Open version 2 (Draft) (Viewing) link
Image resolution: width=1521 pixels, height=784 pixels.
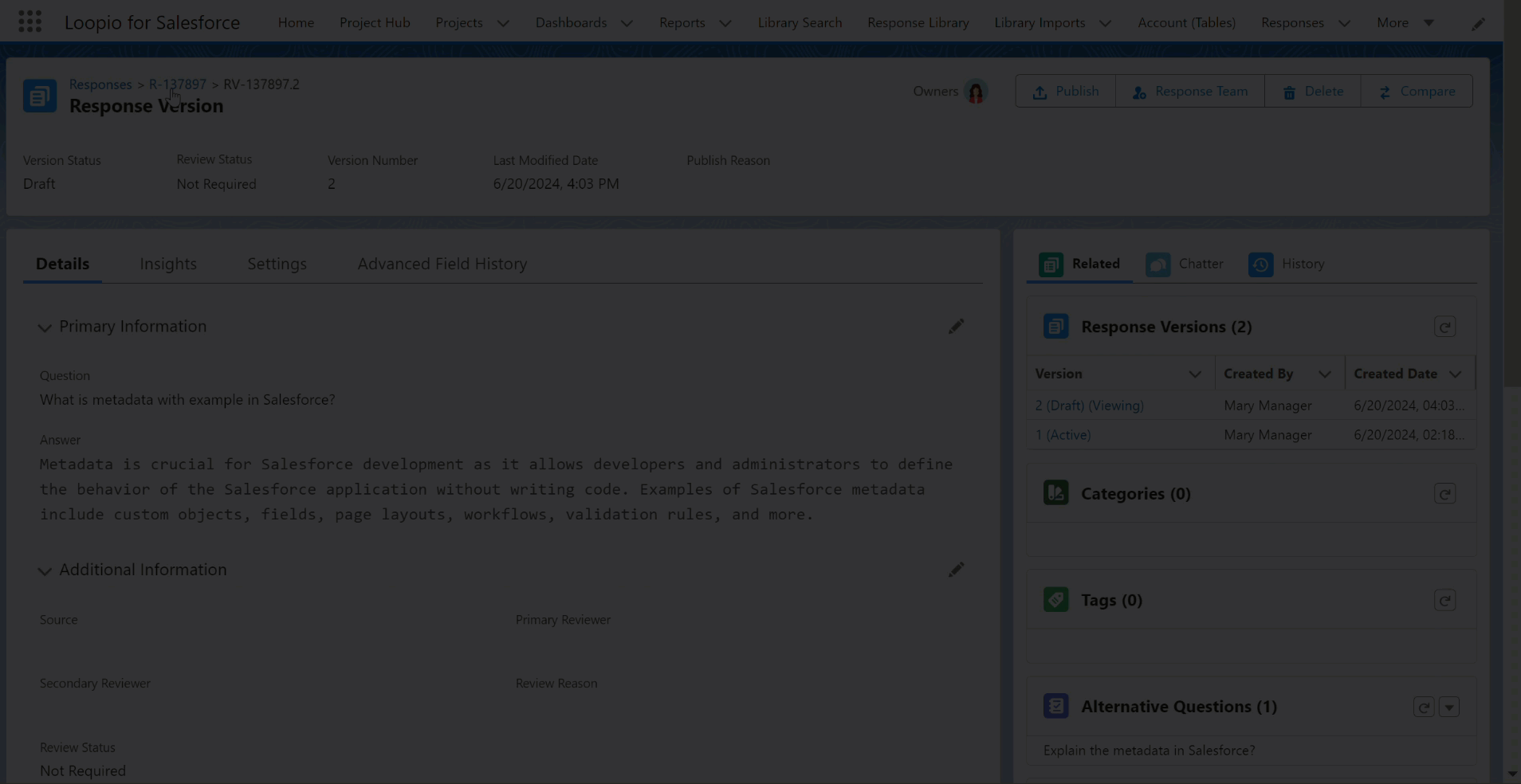pos(1089,406)
